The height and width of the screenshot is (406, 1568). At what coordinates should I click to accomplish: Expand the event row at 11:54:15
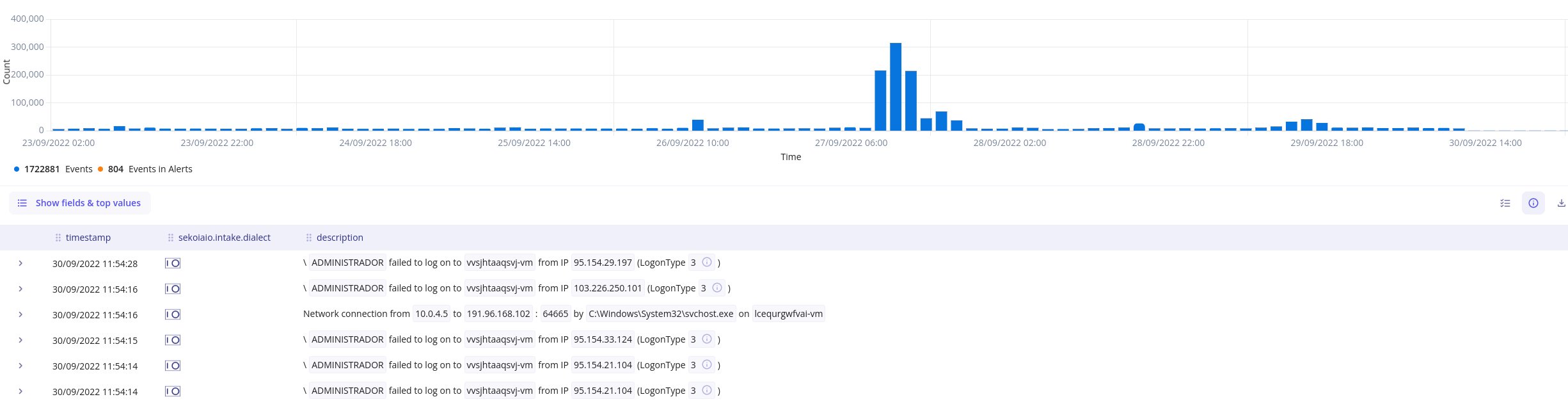point(20,340)
